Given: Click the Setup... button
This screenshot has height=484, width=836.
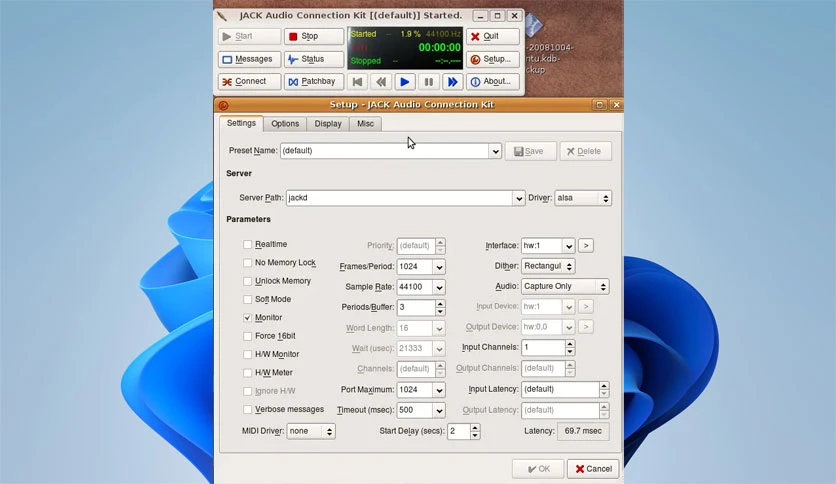Looking at the screenshot, I should pyautogui.click(x=493, y=59).
